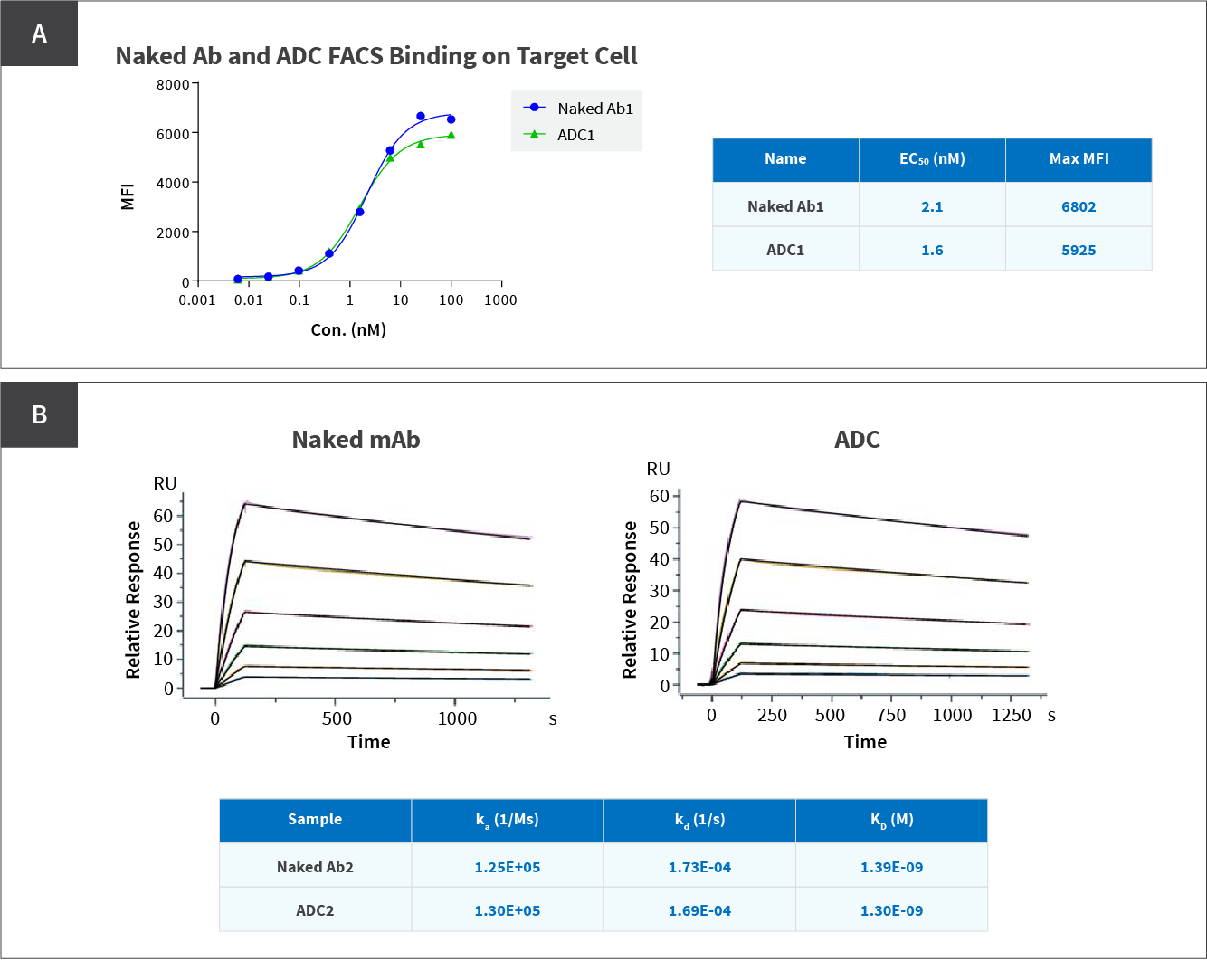Select the ka (1/Ms) column header
The width and height of the screenshot is (1207, 980).
(x=508, y=820)
